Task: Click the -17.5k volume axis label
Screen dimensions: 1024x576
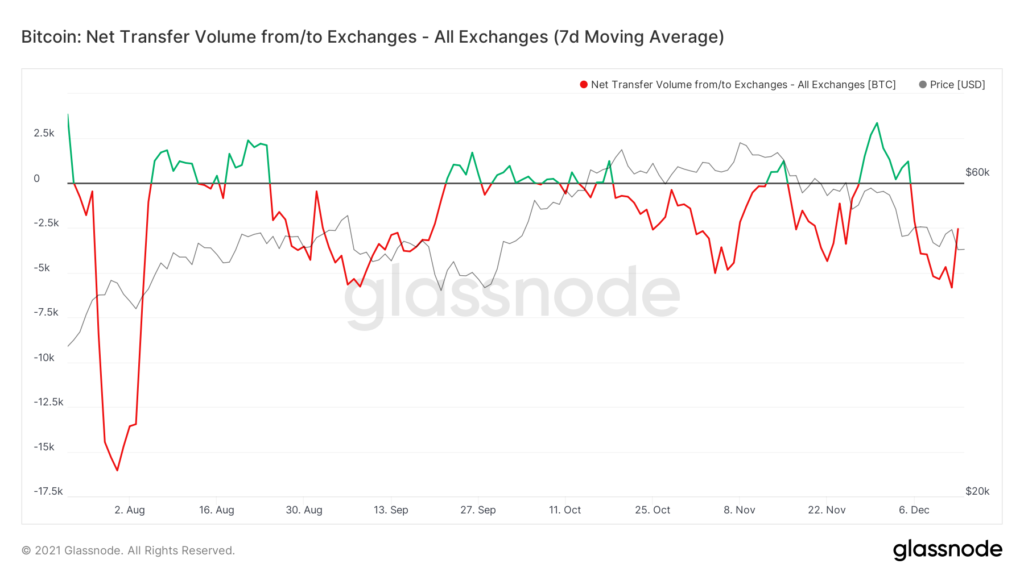Action: pos(48,491)
